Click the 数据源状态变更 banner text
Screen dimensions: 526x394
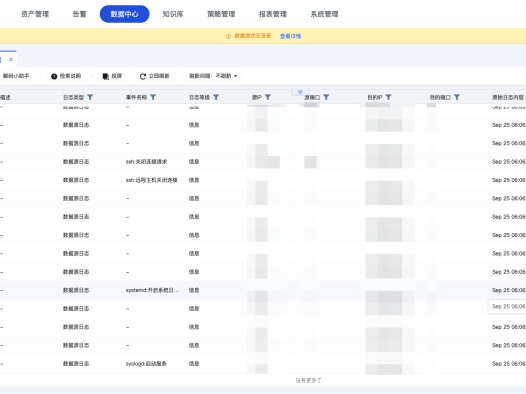click(253, 36)
